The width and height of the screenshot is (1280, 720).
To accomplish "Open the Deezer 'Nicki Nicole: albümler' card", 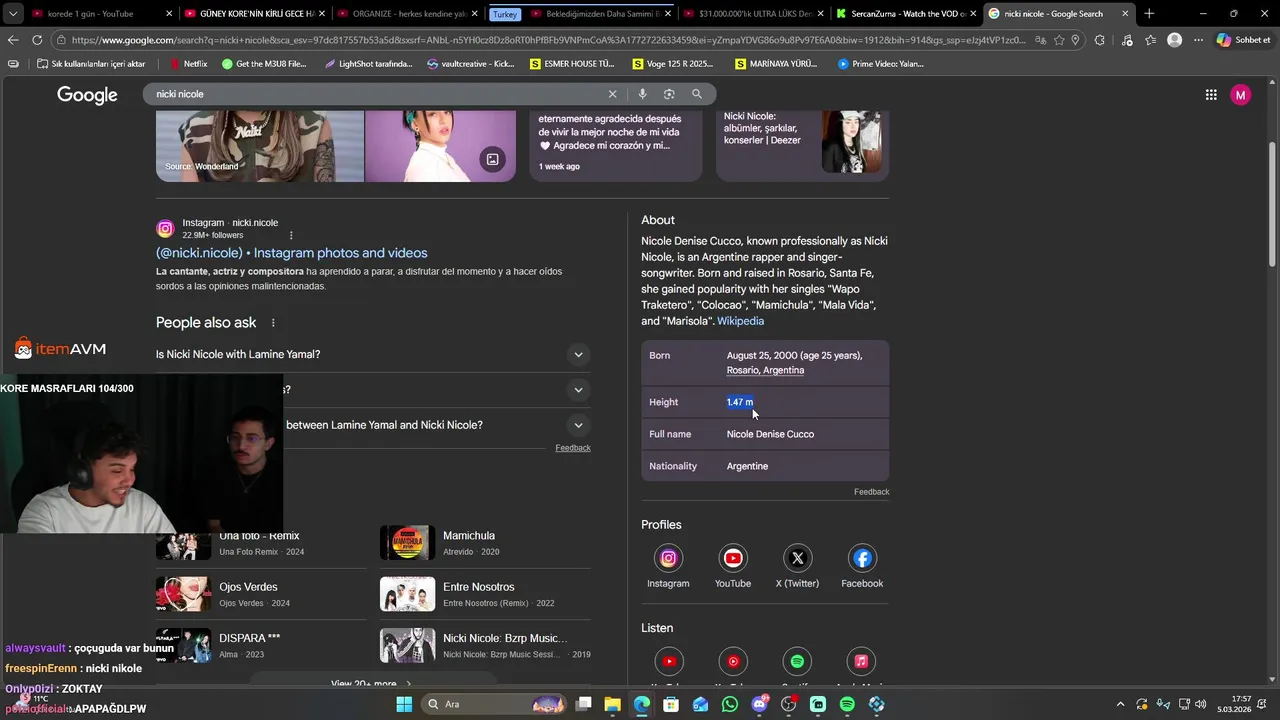I will click(x=802, y=145).
